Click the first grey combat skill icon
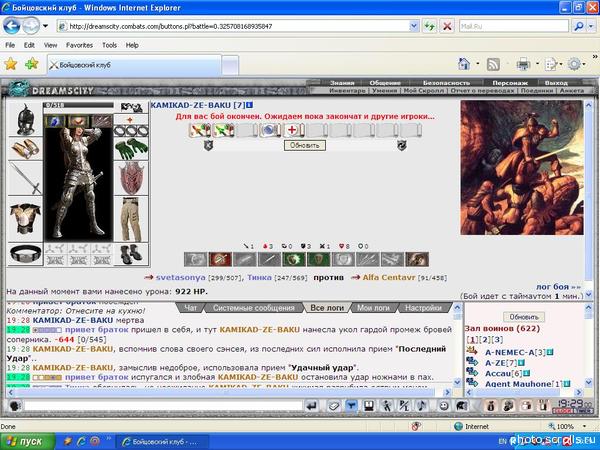 tap(196, 259)
